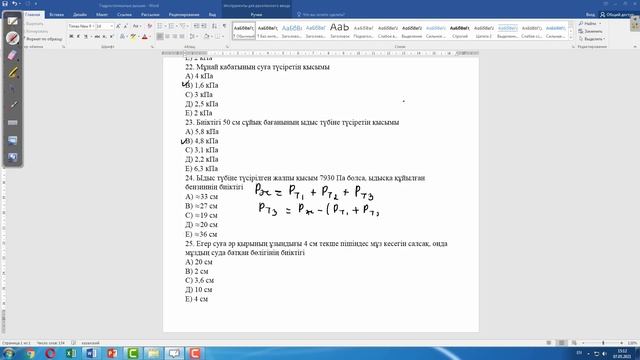Image resolution: width=640 pixels, height=360 pixels.
Task: Toggle superscript formatting
Action: pyautogui.click(x=111, y=37)
